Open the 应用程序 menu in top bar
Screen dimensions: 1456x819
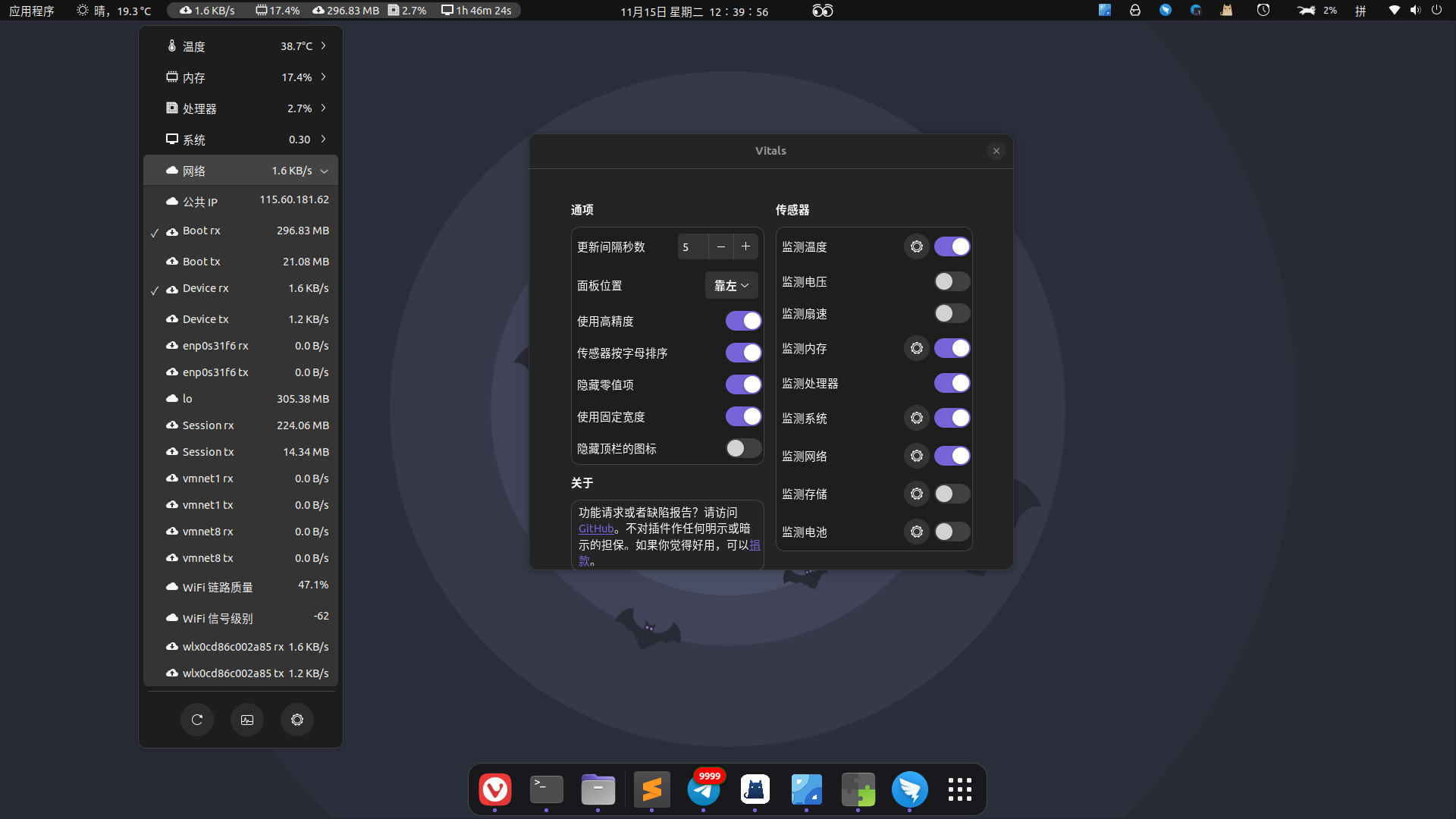31,11
